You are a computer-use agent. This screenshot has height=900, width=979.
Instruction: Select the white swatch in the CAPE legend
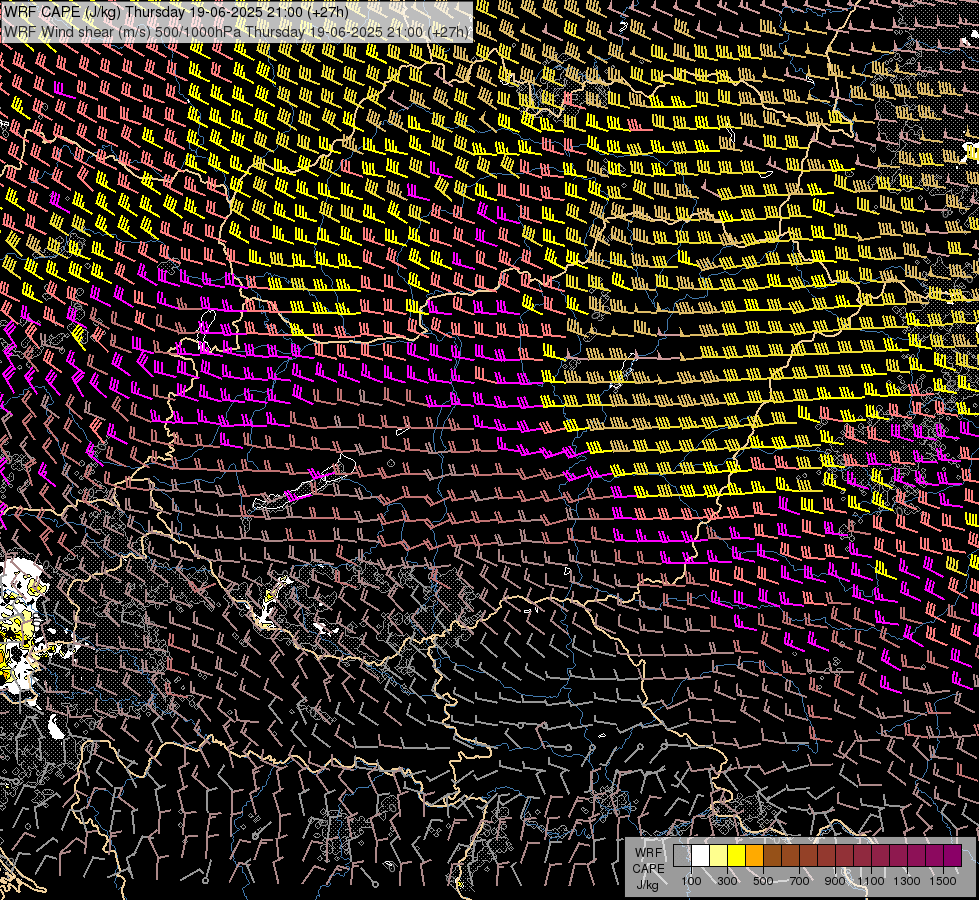701,855
